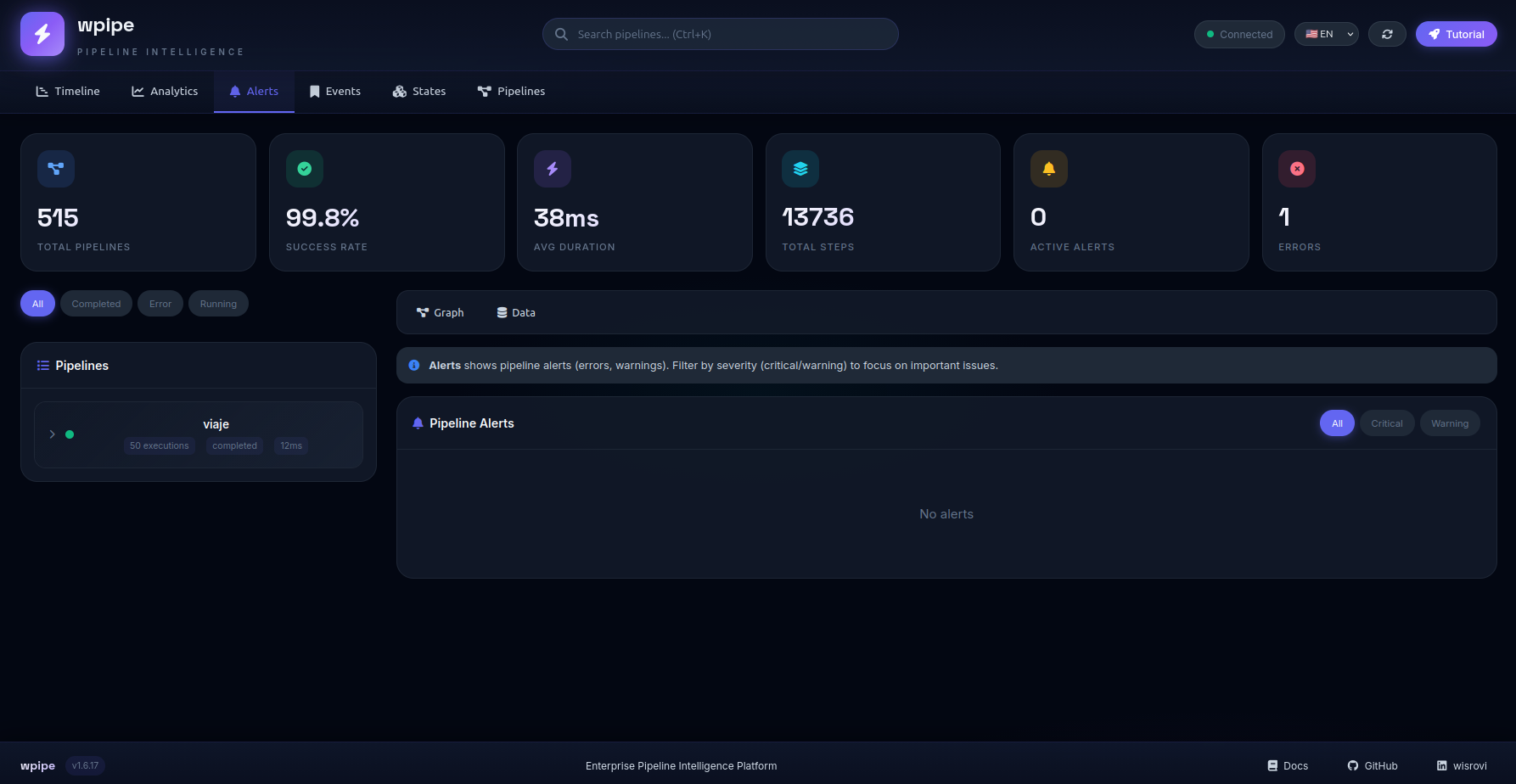
Task: Open the EN language dropdown
Action: (x=1327, y=34)
